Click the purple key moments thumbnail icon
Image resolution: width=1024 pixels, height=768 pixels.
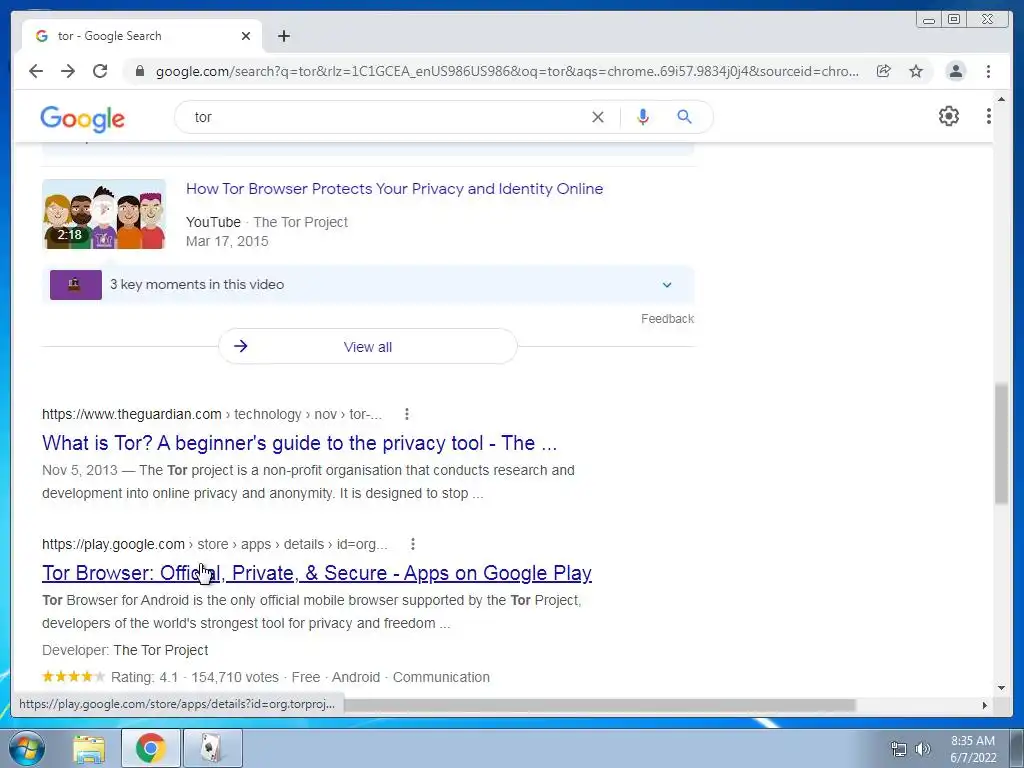76,285
